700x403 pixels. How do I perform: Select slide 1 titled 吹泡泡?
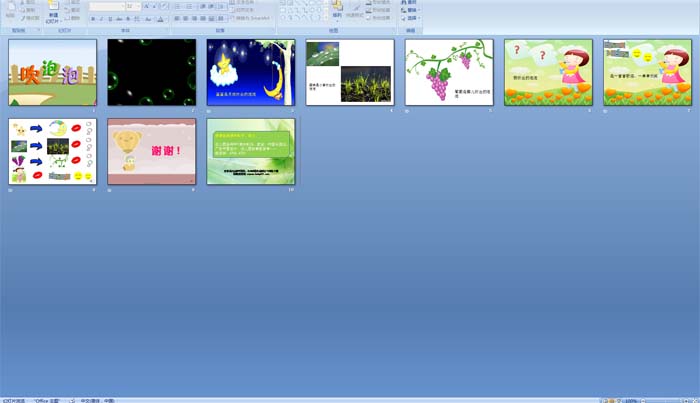[52, 72]
